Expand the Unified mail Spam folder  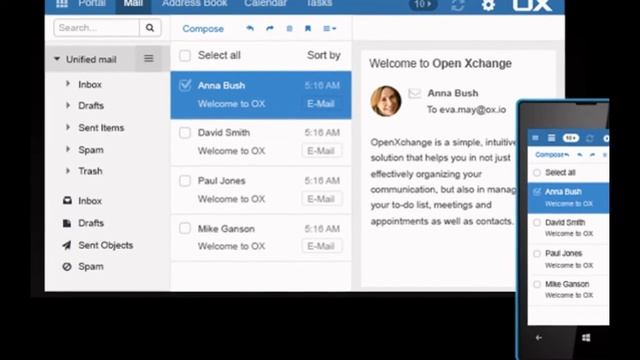68,149
